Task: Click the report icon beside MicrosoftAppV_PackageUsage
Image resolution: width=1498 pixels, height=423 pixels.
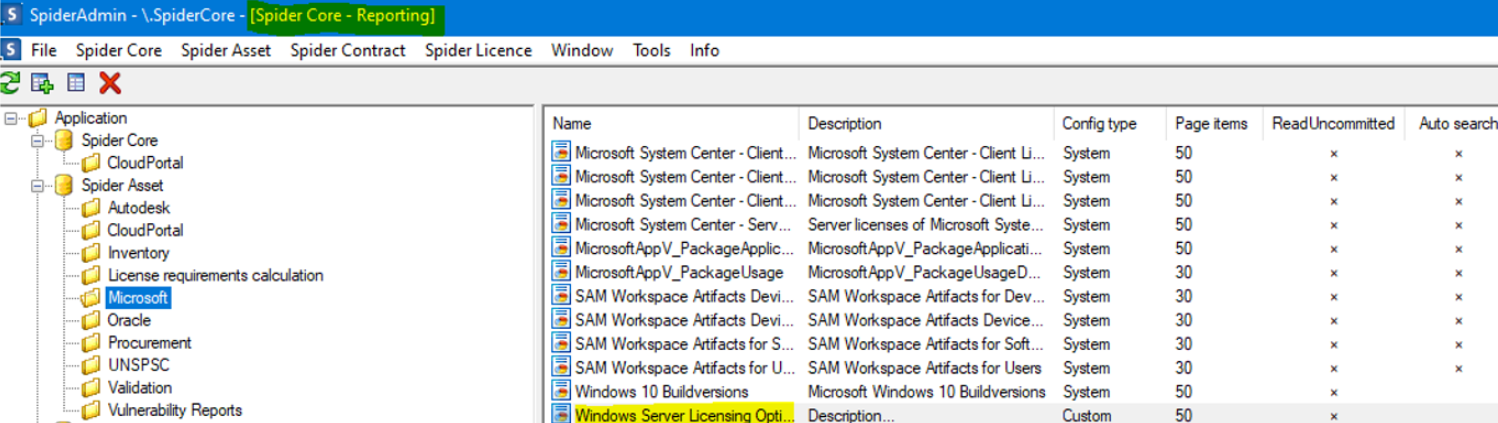Action: (561, 272)
